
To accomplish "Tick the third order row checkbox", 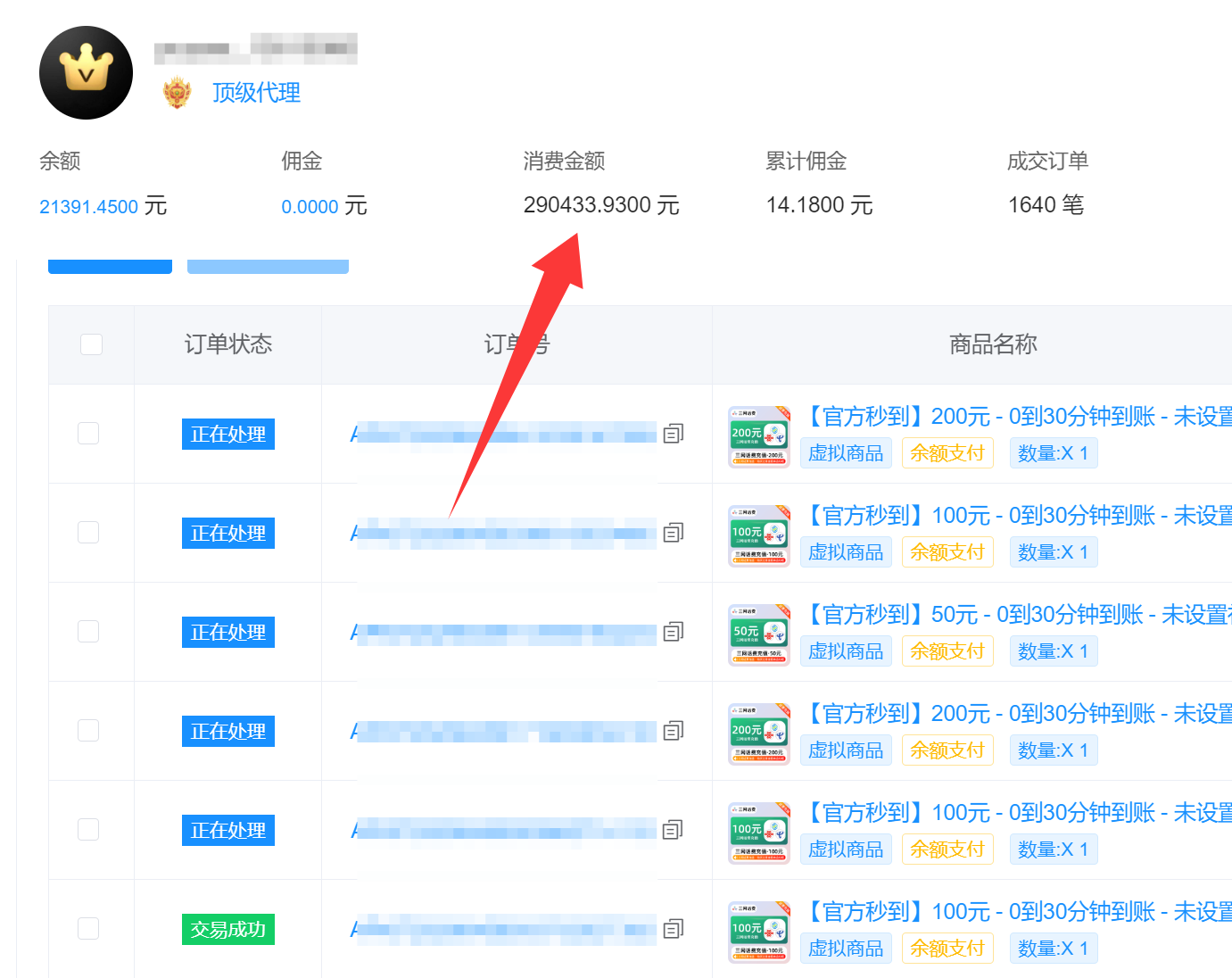I will tap(88, 632).
